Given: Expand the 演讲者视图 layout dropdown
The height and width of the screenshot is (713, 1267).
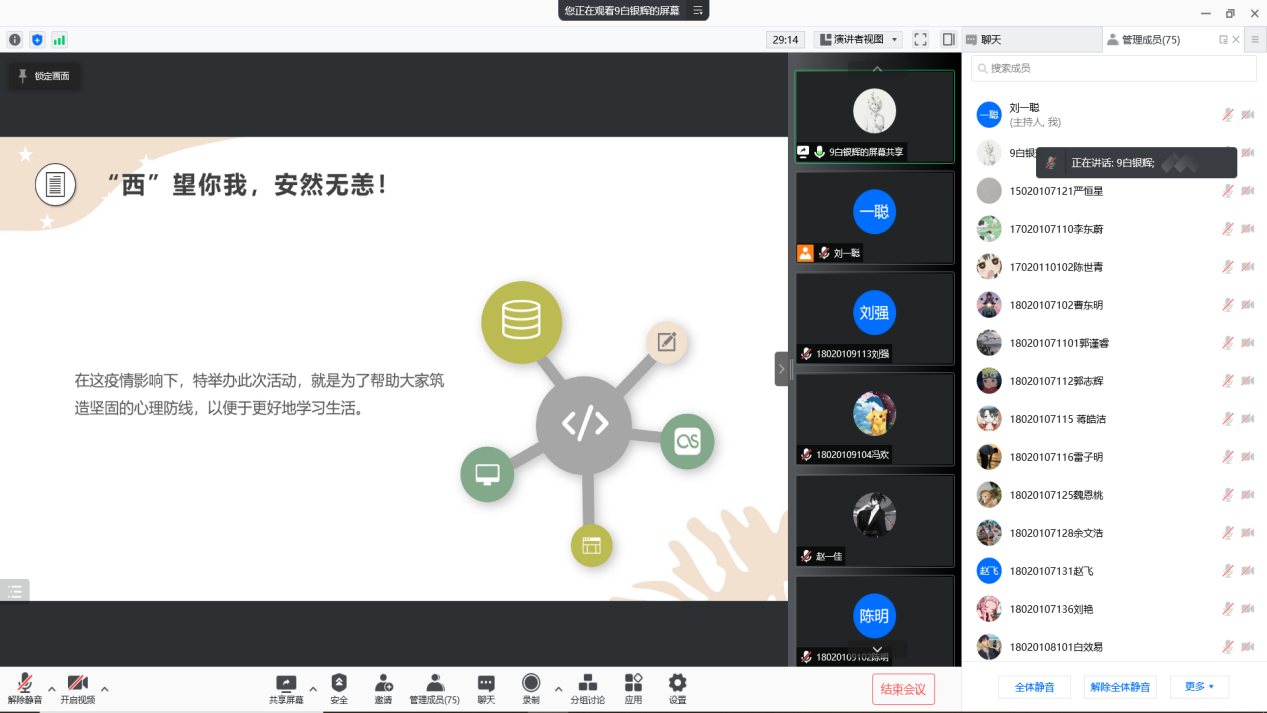Looking at the screenshot, I should pyautogui.click(x=860, y=40).
